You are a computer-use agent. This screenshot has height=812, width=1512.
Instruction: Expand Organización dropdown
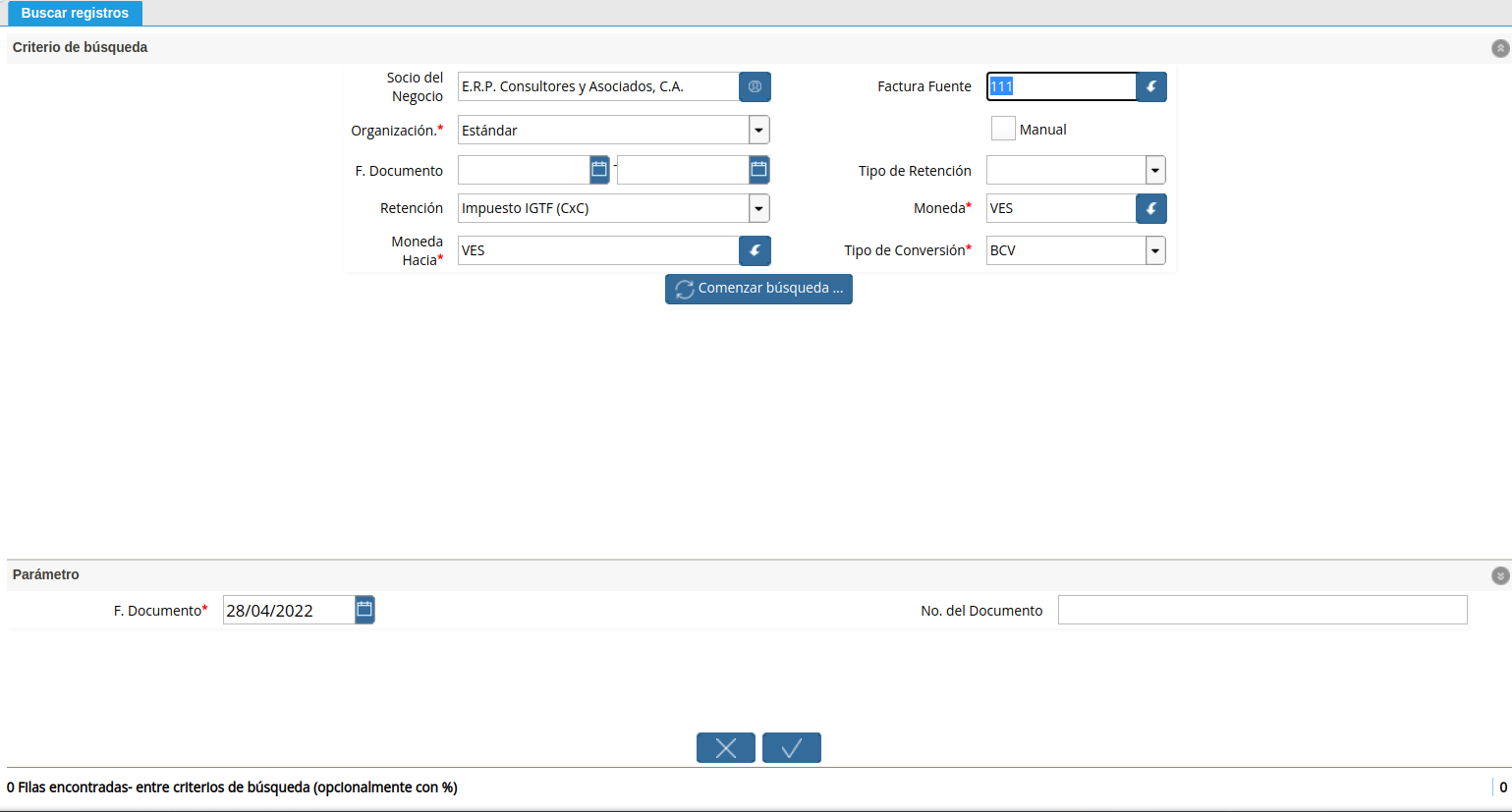[x=759, y=130]
